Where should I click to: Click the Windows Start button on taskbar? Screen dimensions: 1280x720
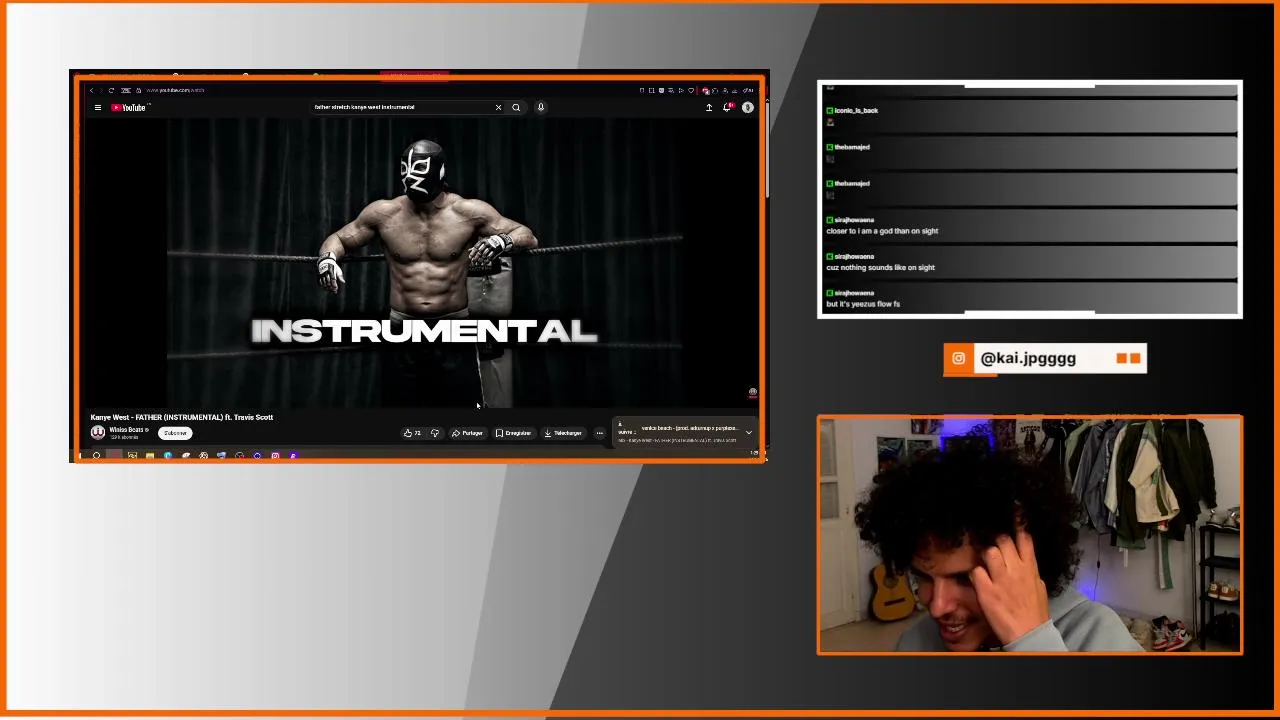(x=80, y=456)
